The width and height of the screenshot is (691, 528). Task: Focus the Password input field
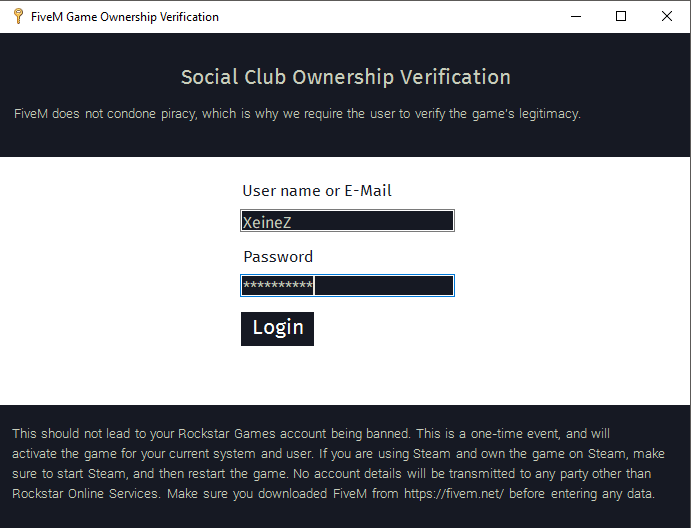pos(347,286)
